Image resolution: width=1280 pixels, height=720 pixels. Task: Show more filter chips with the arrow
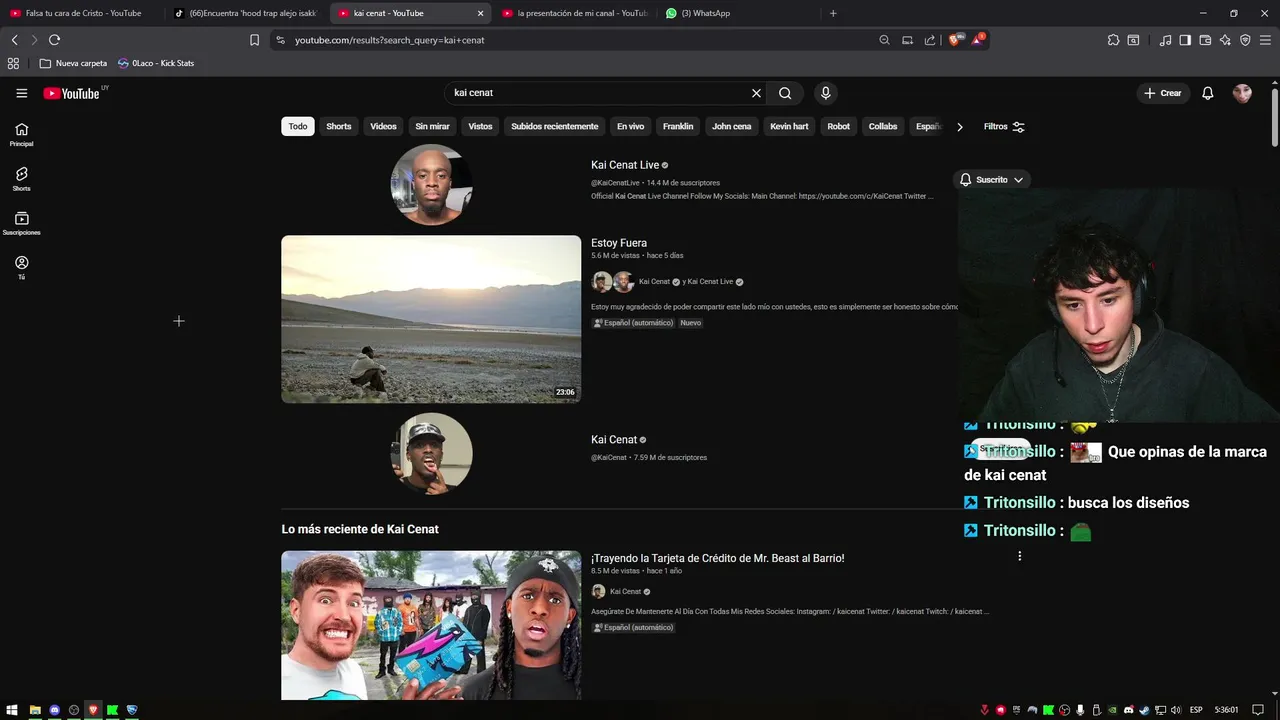pos(960,127)
